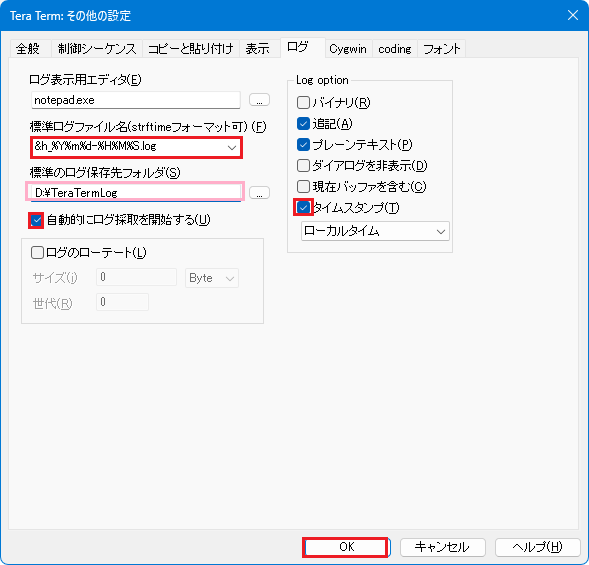Screen dimensions: 589x565
Task: Check 現在バッファを含む(C) option
Action: point(303,187)
